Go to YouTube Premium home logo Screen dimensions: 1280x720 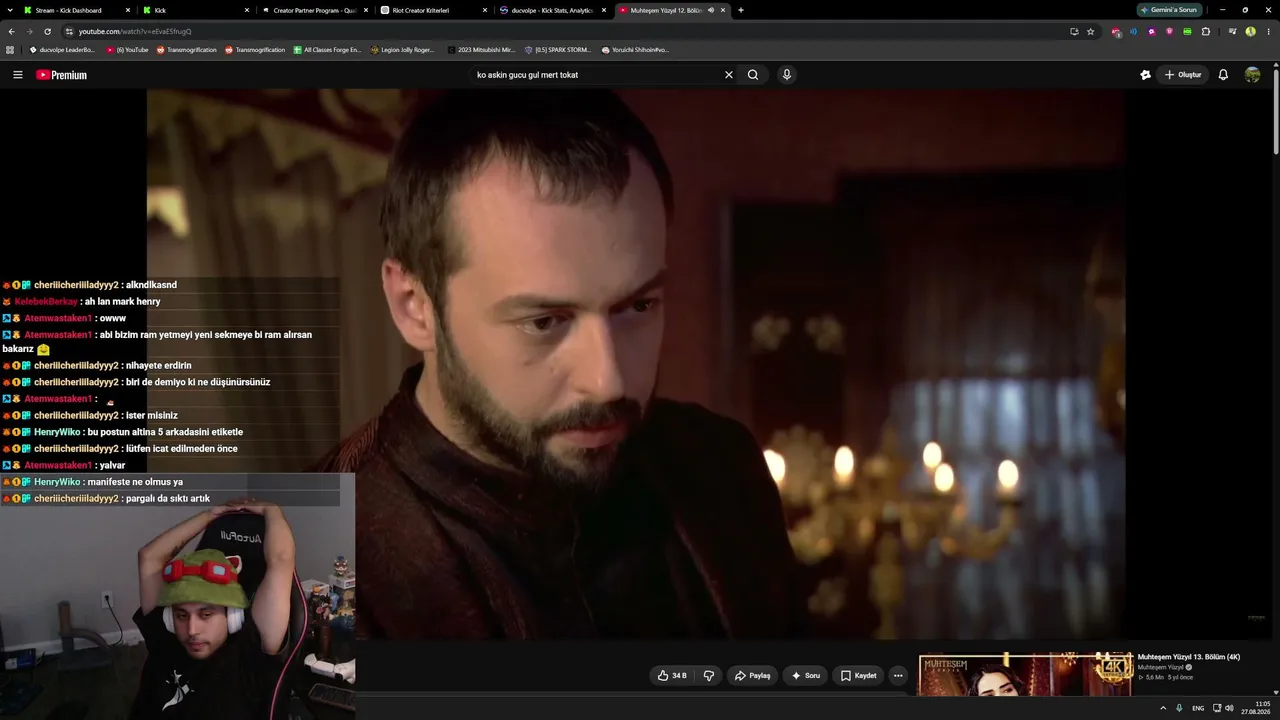62,75
